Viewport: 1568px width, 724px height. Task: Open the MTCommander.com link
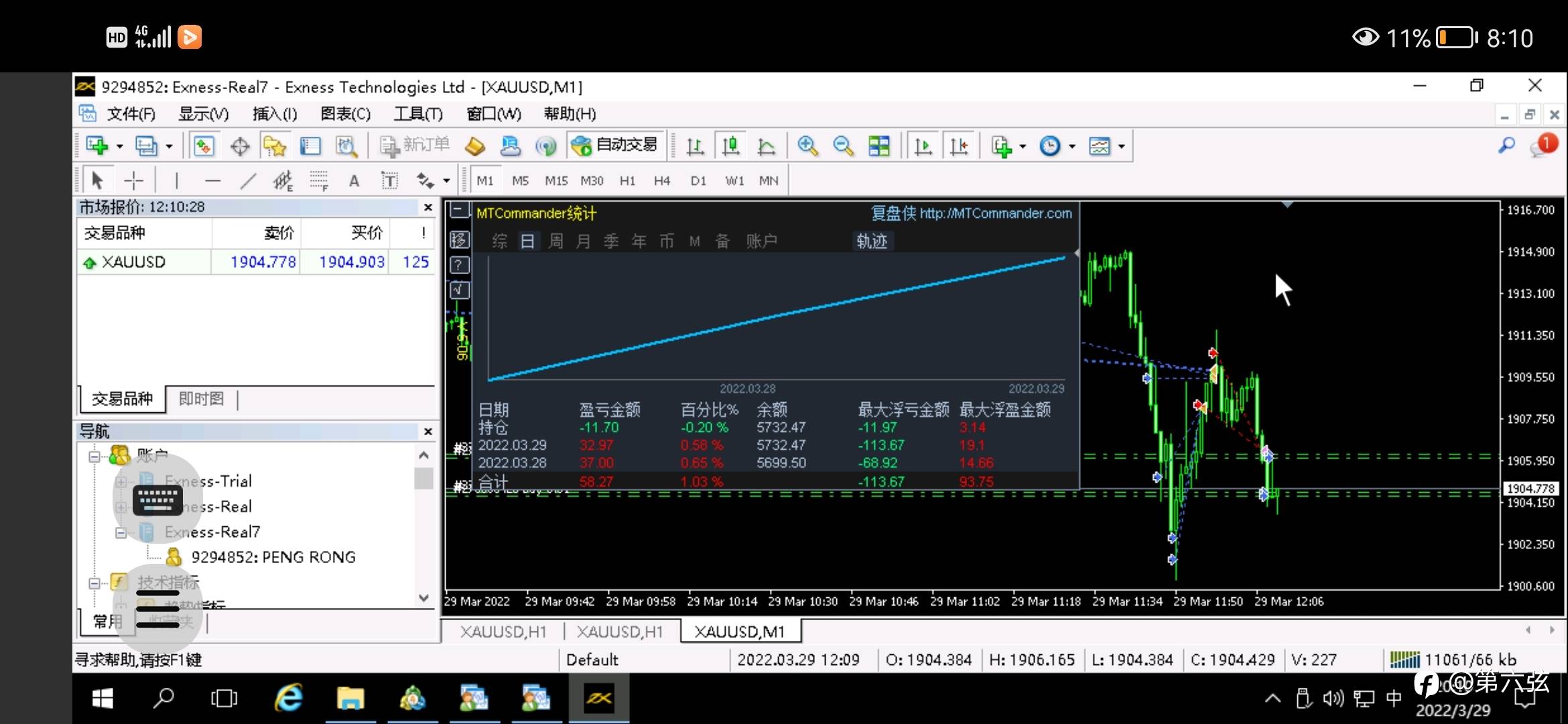click(995, 213)
